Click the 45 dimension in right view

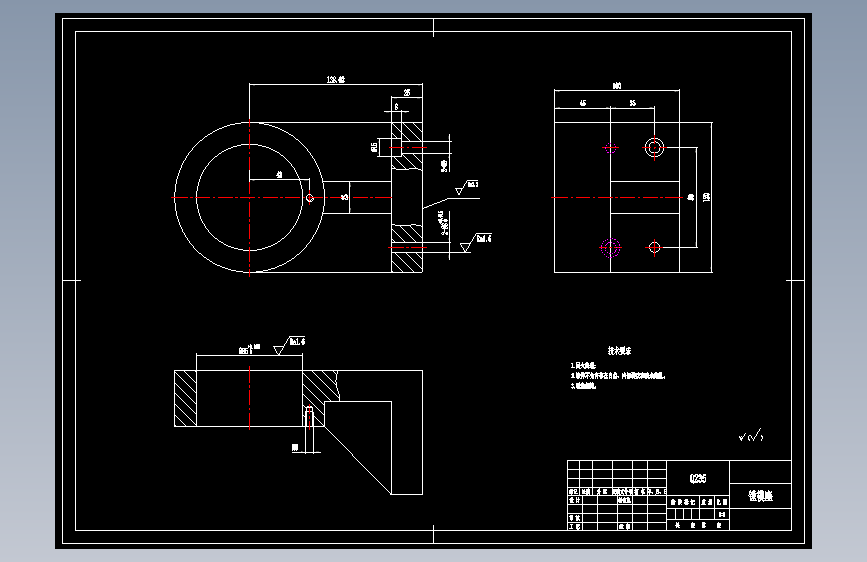583,103
